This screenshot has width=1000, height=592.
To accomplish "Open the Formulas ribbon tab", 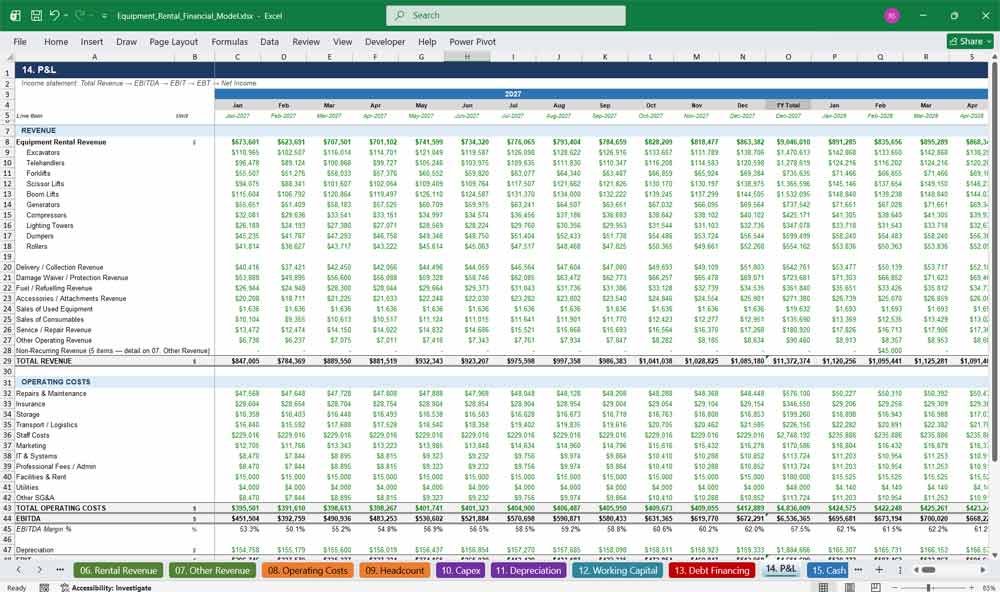I will tap(230, 41).
